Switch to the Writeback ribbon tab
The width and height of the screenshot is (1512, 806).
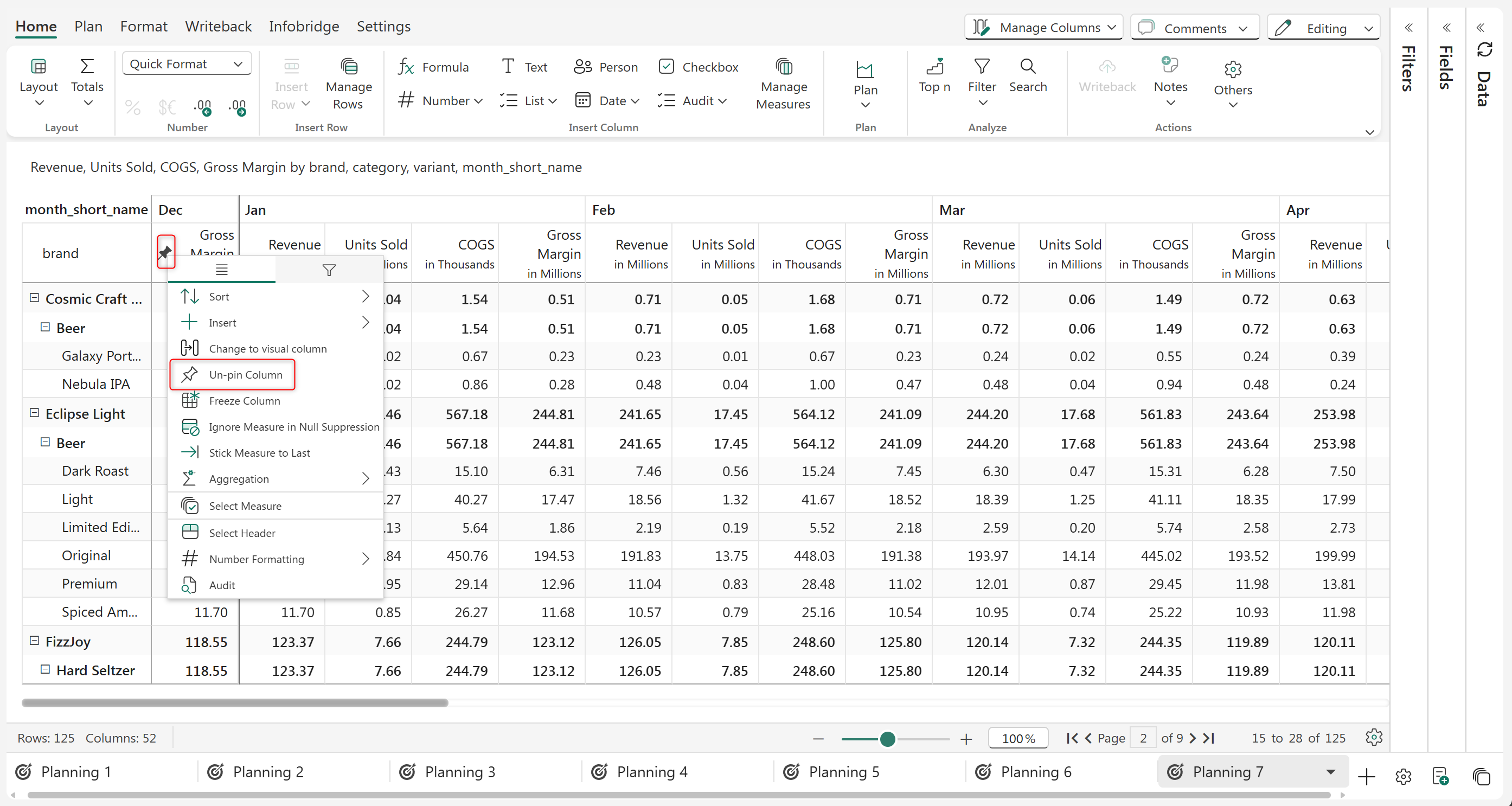(x=218, y=27)
